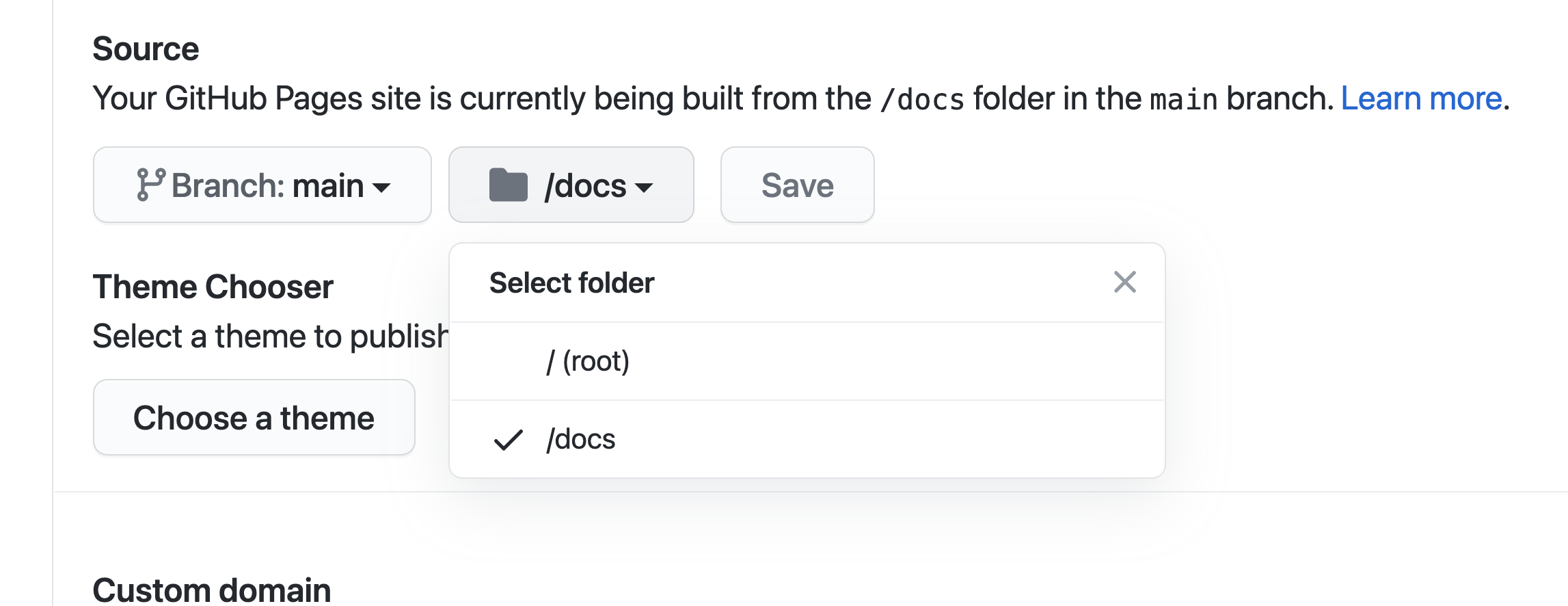Click the Choose a theme button
1568x606 pixels.
(254, 417)
